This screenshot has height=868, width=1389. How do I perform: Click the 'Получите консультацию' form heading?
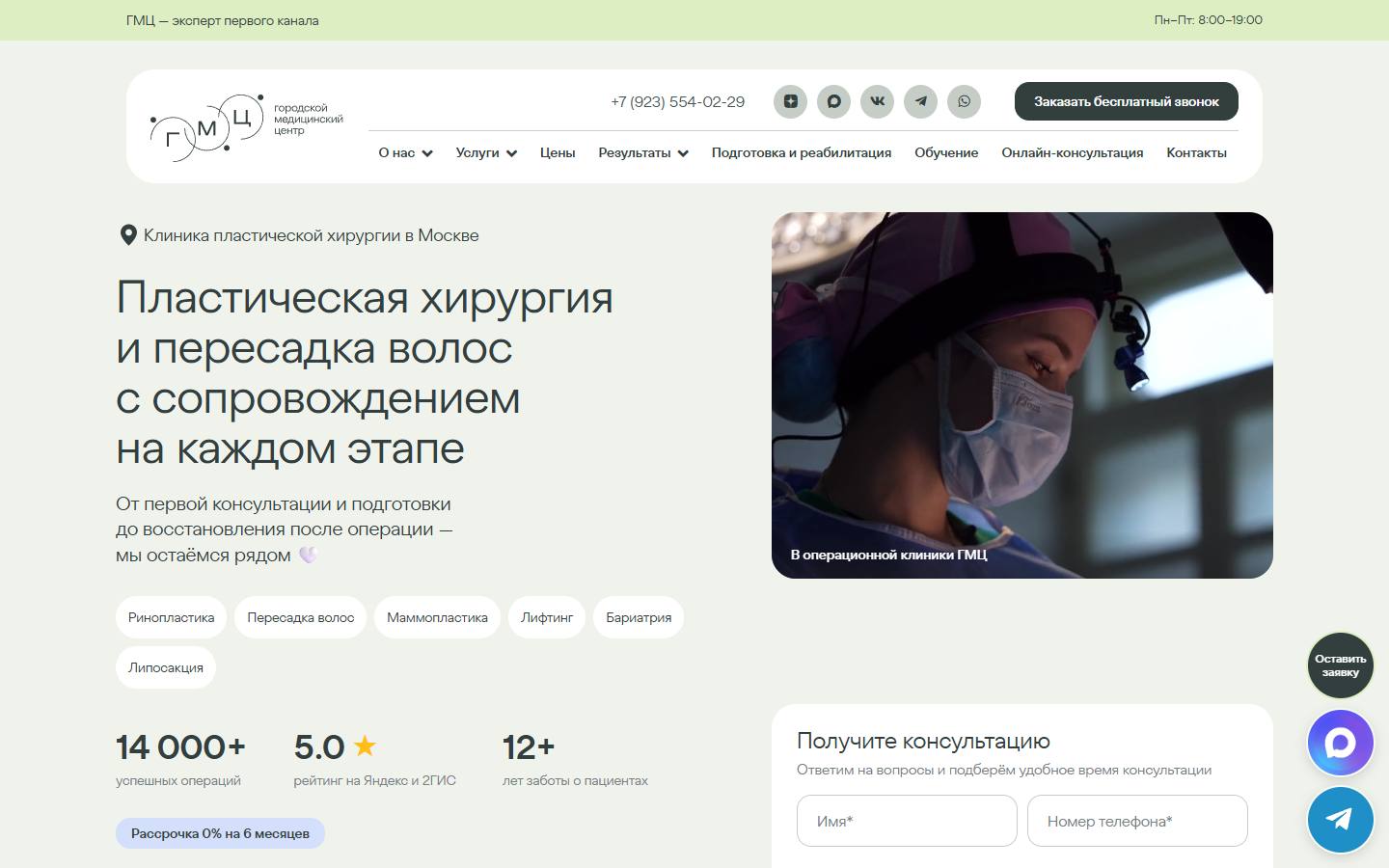coord(923,741)
